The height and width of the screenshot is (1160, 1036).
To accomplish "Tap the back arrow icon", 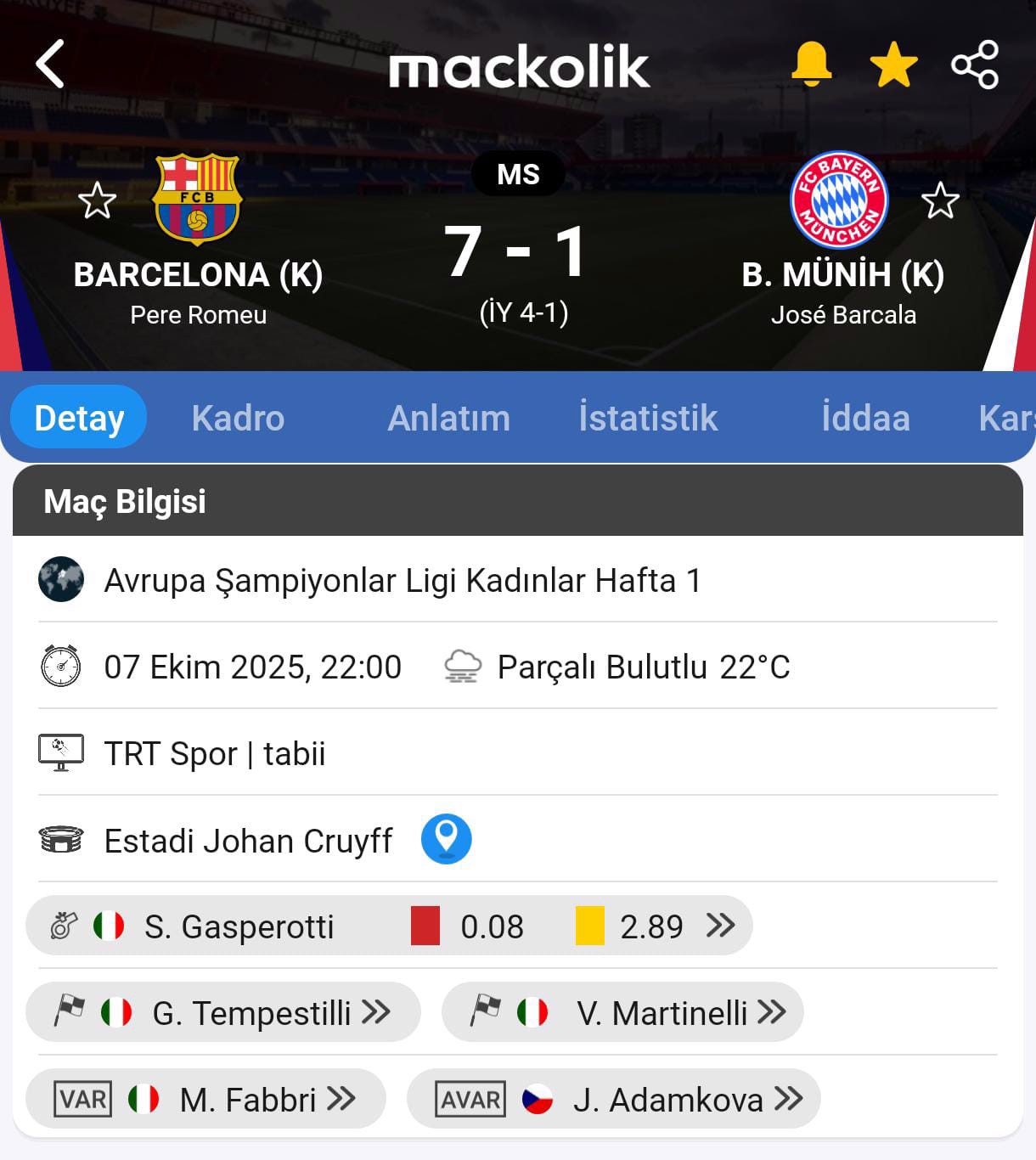I will [x=50, y=65].
